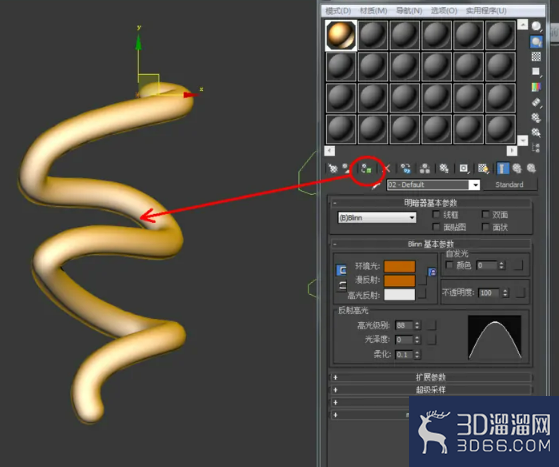Click the Make Preview film icon
Viewport: 559px width, 467px height.
(x=536, y=102)
